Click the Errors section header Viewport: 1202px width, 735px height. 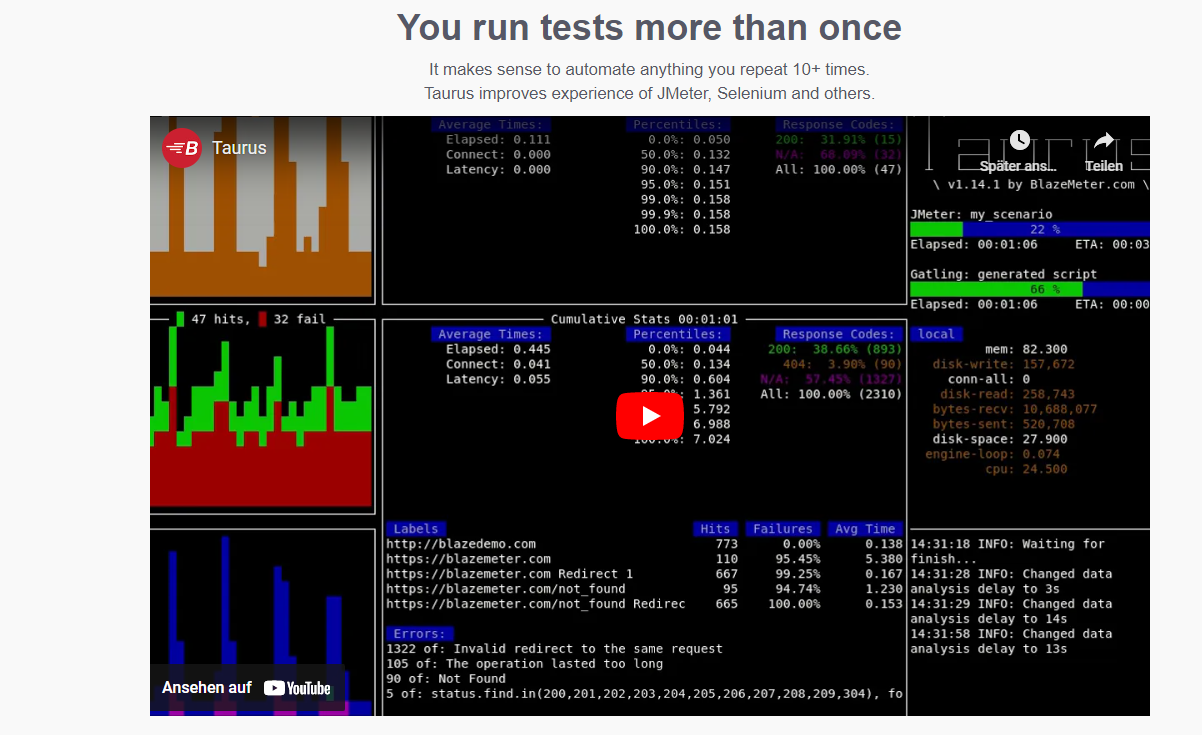pyautogui.click(x=419, y=634)
